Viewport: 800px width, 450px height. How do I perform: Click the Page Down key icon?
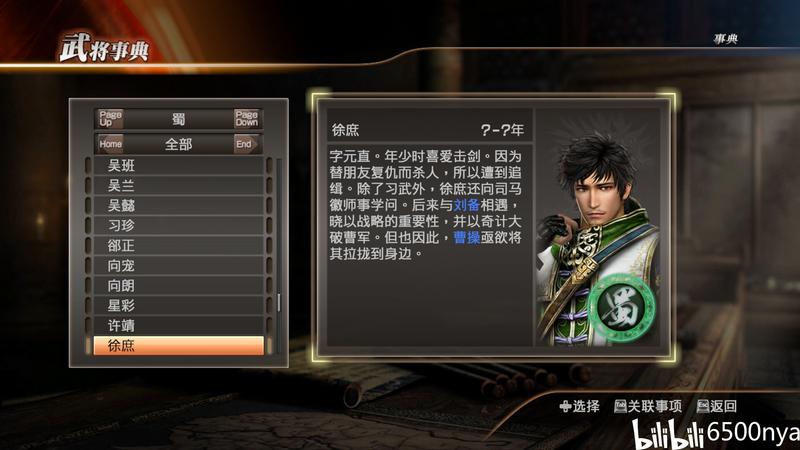[x=247, y=118]
